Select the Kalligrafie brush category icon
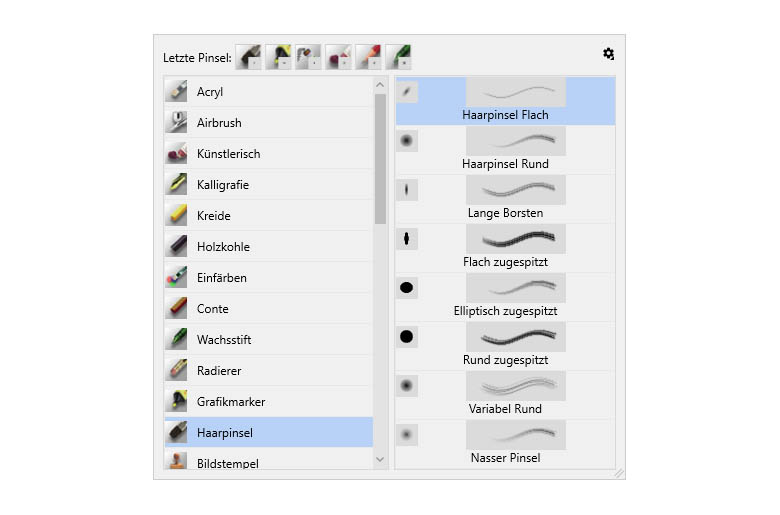 (x=176, y=185)
